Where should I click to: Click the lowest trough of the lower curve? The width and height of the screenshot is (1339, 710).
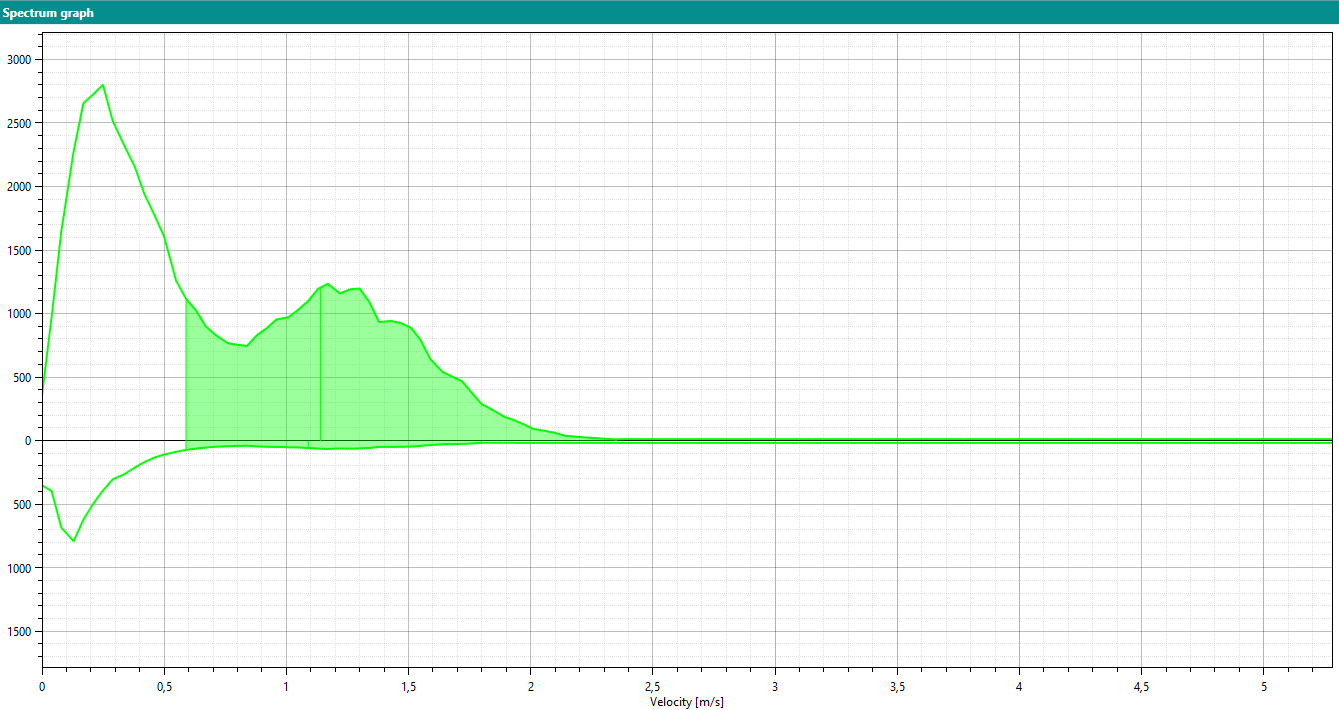[x=73, y=541]
